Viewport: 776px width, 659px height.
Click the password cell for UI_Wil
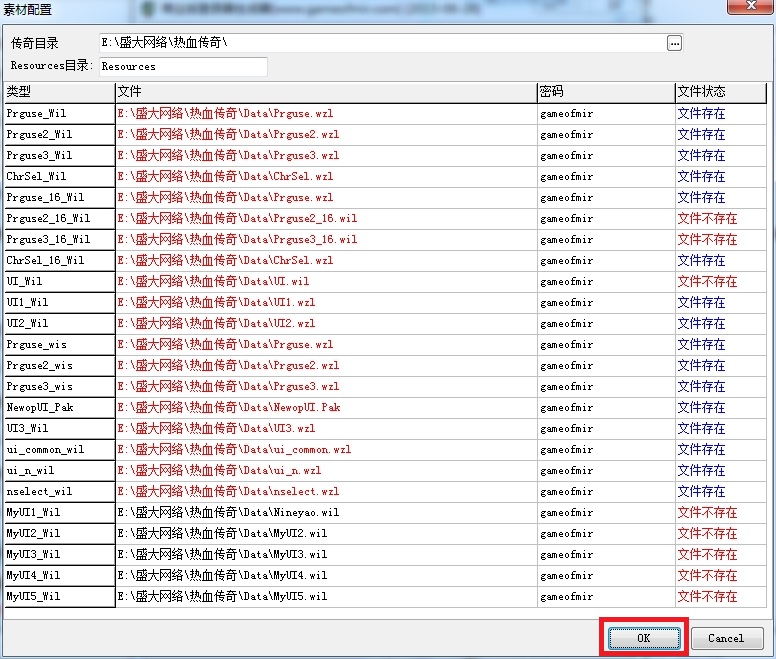(x=605, y=282)
